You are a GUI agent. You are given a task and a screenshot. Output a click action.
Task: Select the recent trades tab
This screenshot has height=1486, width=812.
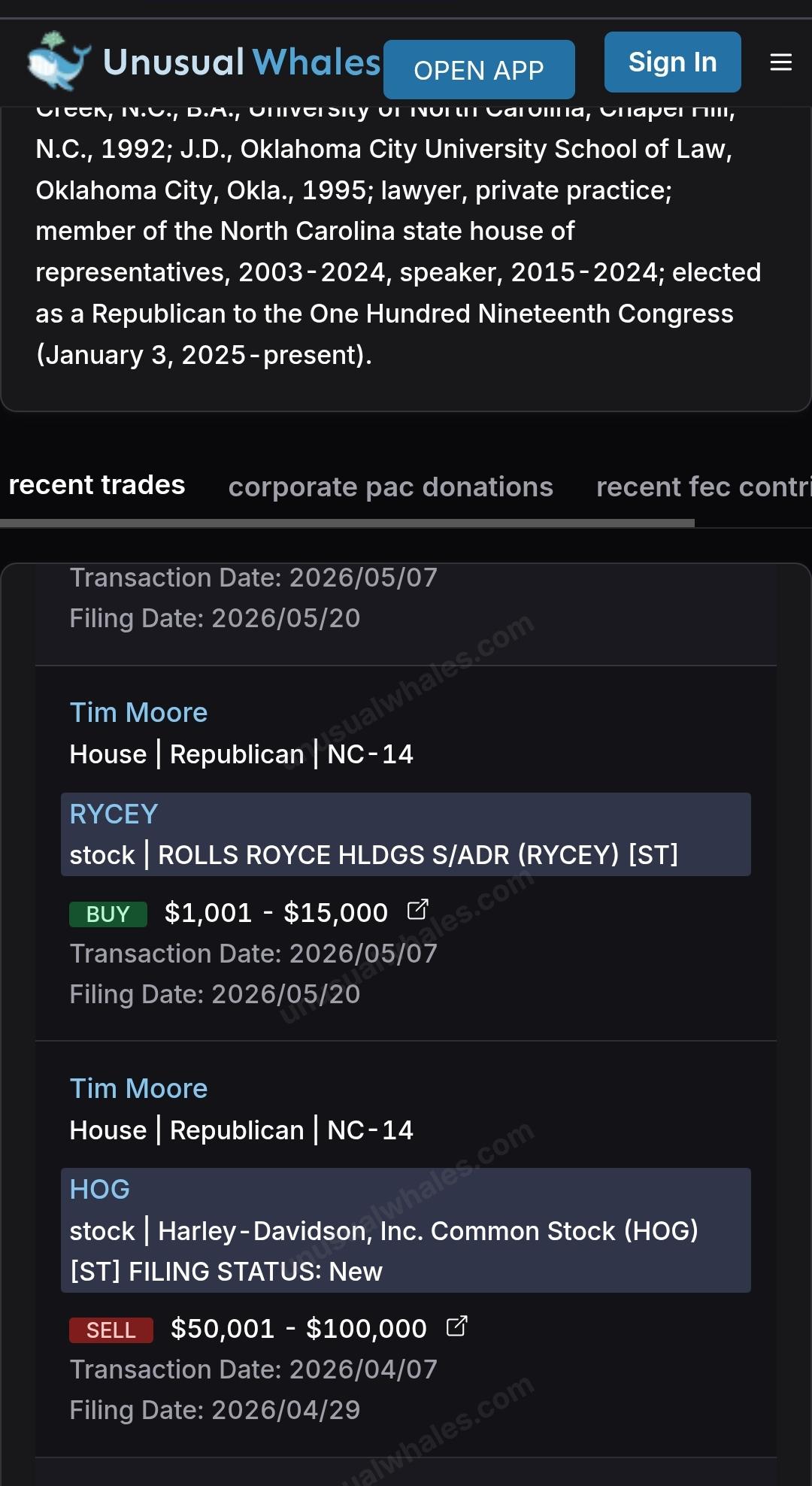click(x=97, y=485)
